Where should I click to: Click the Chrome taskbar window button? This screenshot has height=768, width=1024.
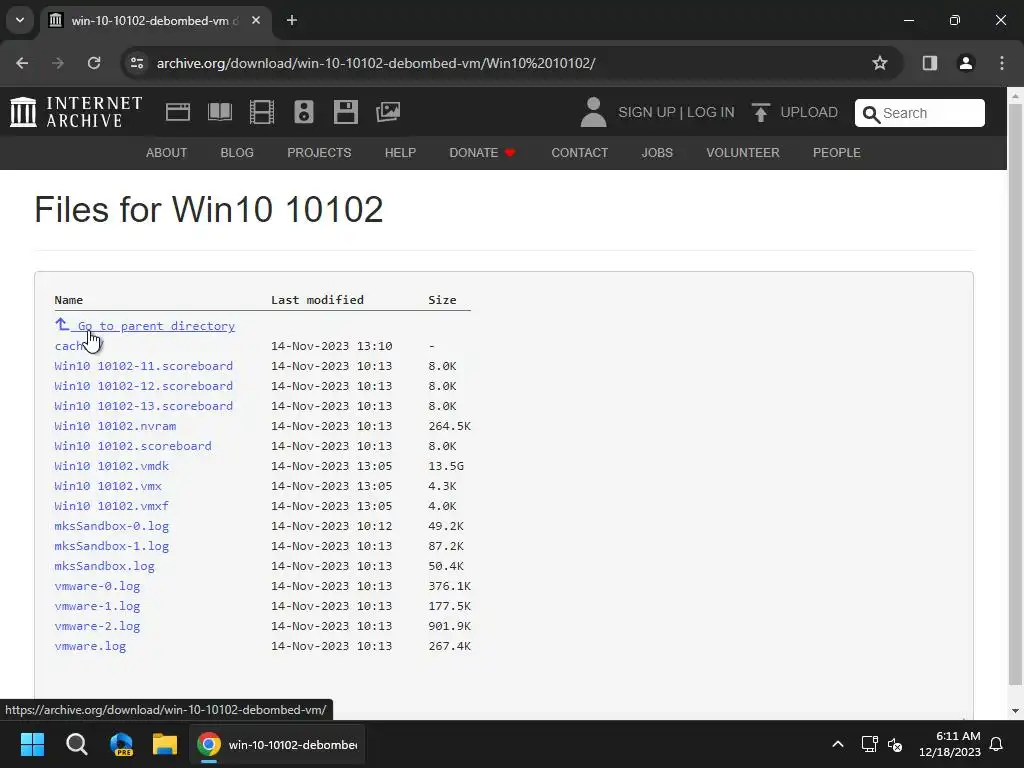pos(278,744)
